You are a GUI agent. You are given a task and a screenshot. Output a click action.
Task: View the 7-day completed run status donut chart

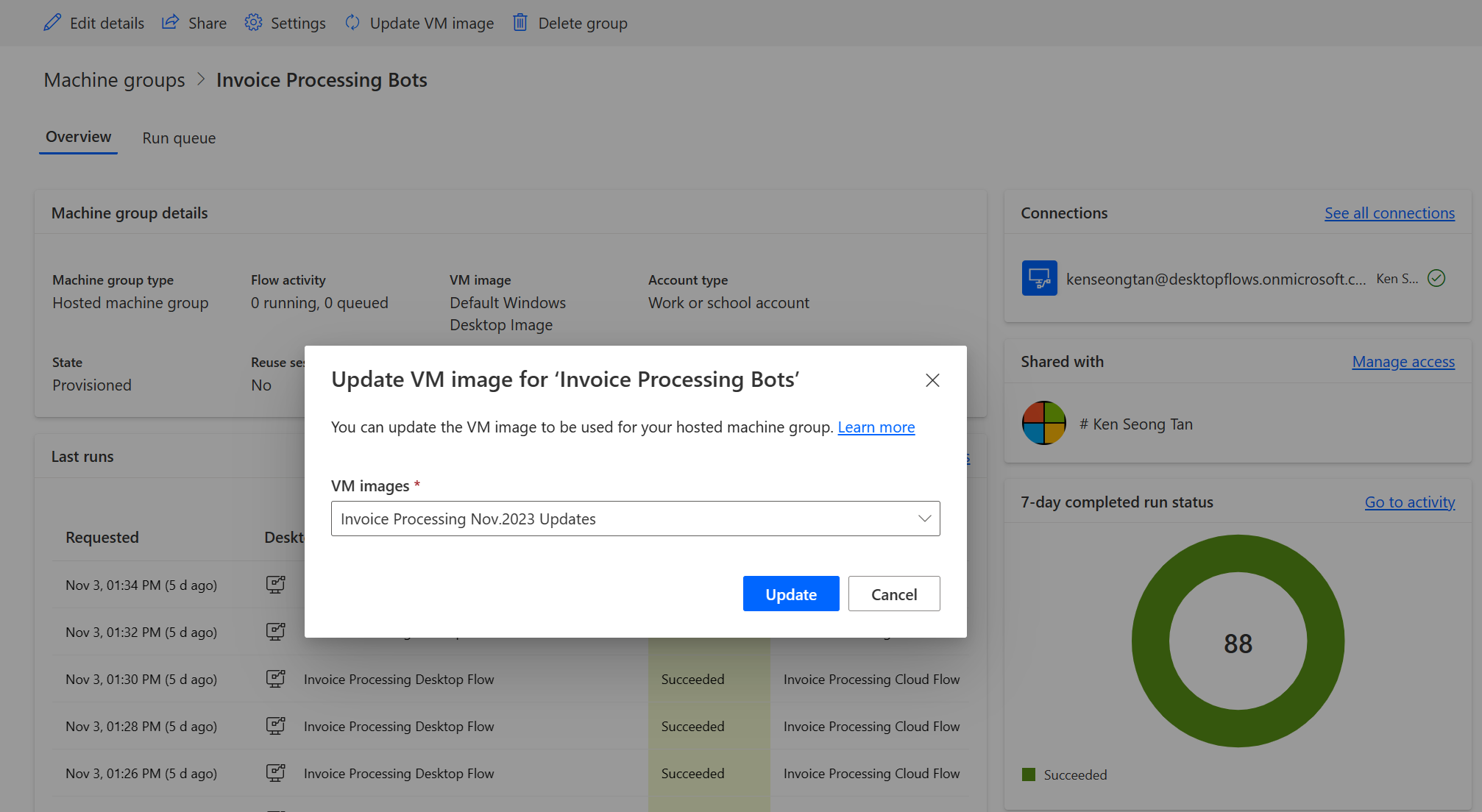1237,641
